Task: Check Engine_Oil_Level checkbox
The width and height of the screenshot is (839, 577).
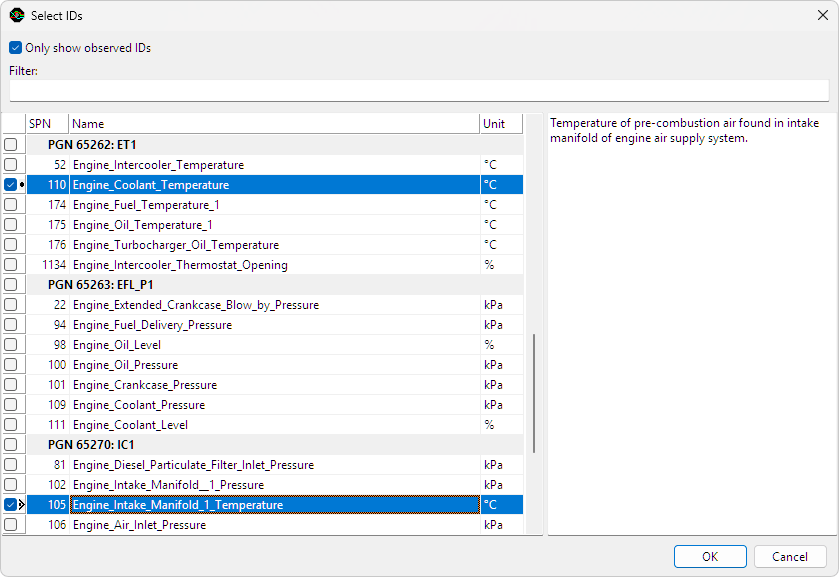Action: [11, 345]
